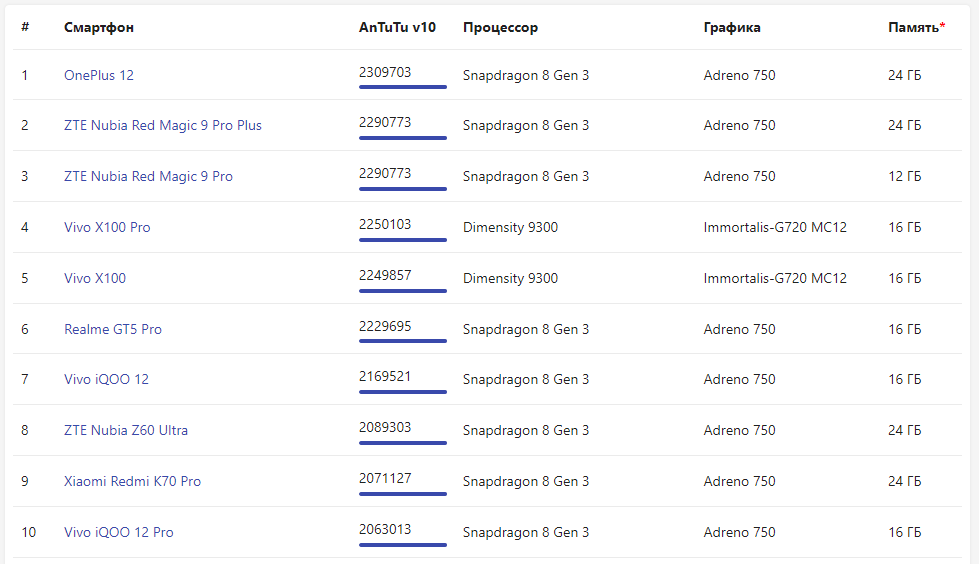Select the score value 2089303
Image resolution: width=979 pixels, height=564 pixels.
pos(385,427)
